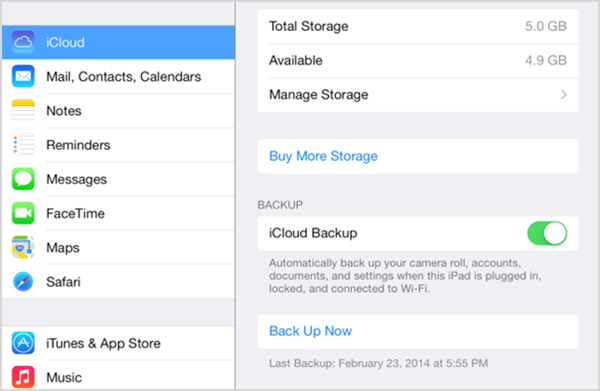This screenshot has height=391, width=600.
Task: Open iTunes & App Store settings
Action: point(103,344)
